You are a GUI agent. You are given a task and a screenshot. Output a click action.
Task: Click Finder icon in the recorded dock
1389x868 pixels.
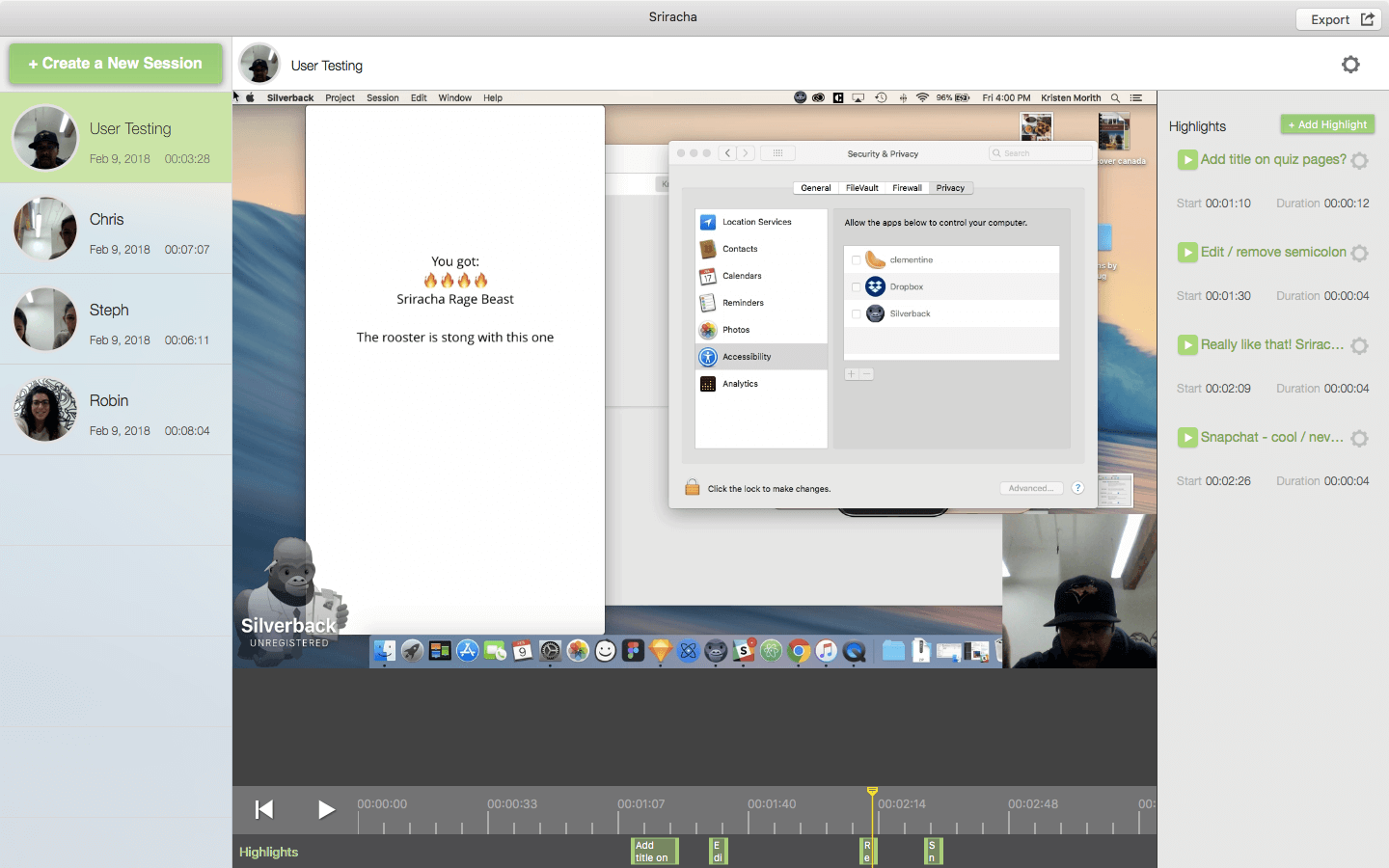point(385,651)
